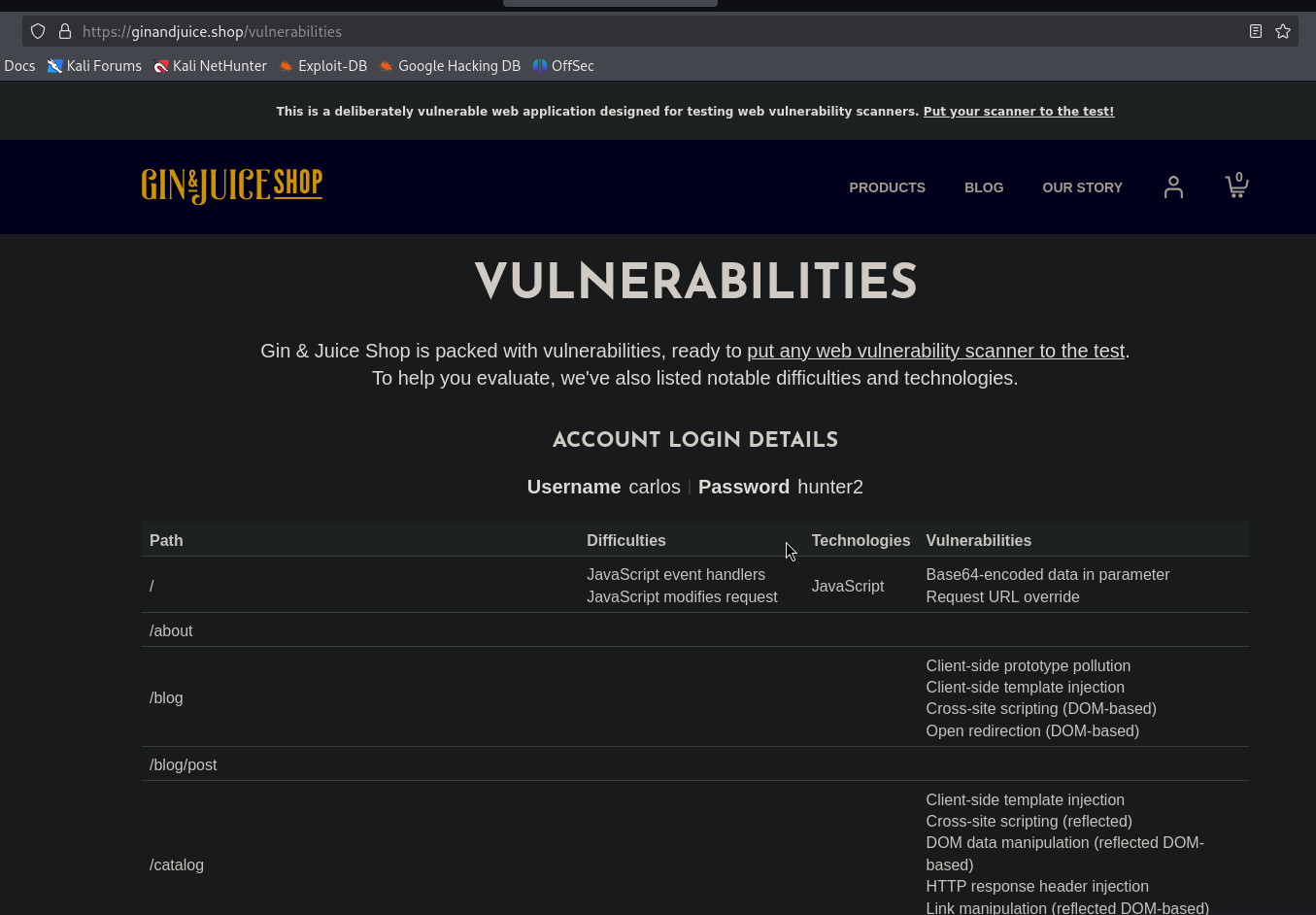Click the Gin & Juice Shop logo
1316x915 pixels.
(x=231, y=185)
